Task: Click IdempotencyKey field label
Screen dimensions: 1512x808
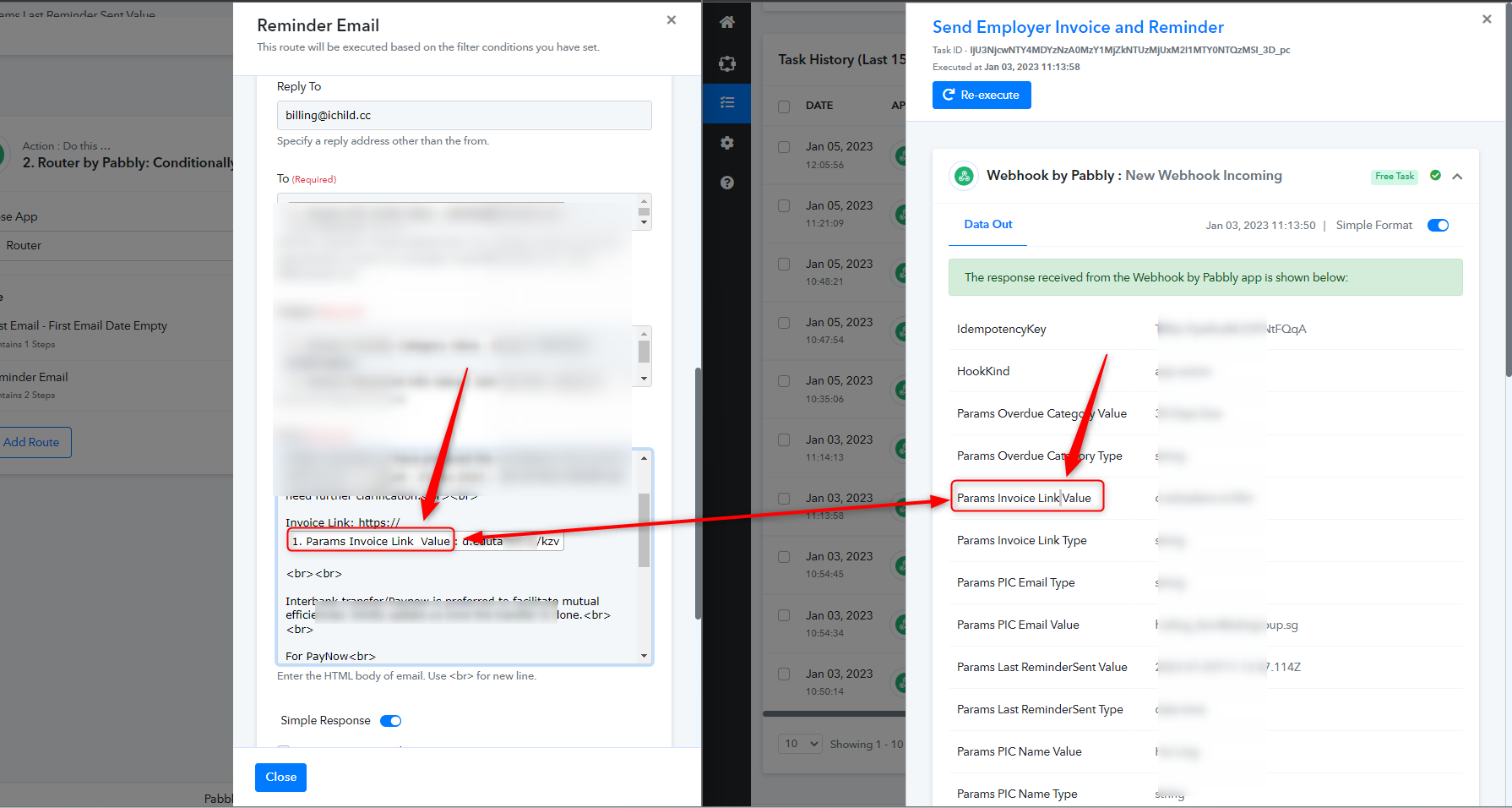Action: (x=1001, y=329)
